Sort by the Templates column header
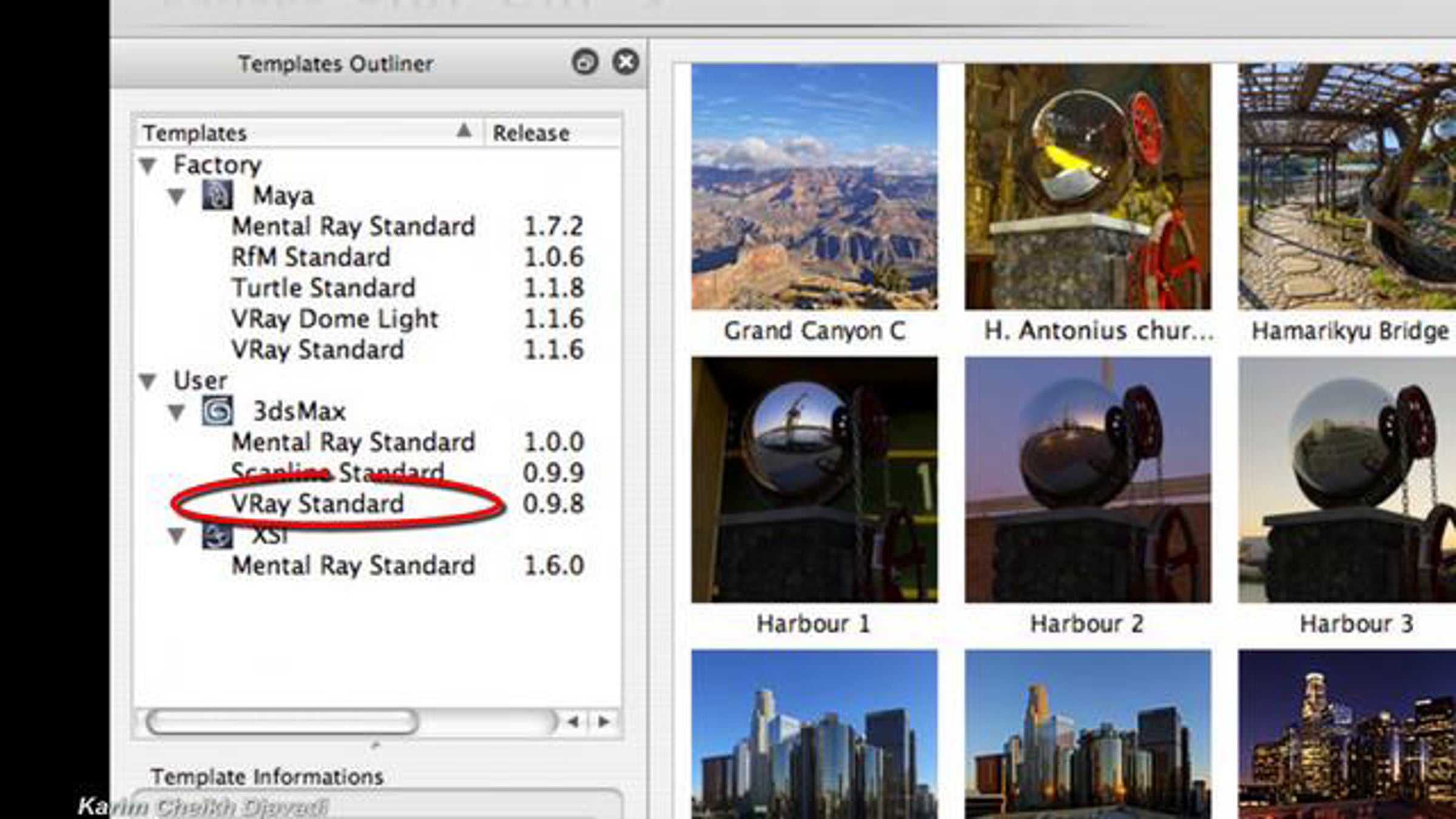Viewport: 1456px width, 819px height. [x=309, y=133]
